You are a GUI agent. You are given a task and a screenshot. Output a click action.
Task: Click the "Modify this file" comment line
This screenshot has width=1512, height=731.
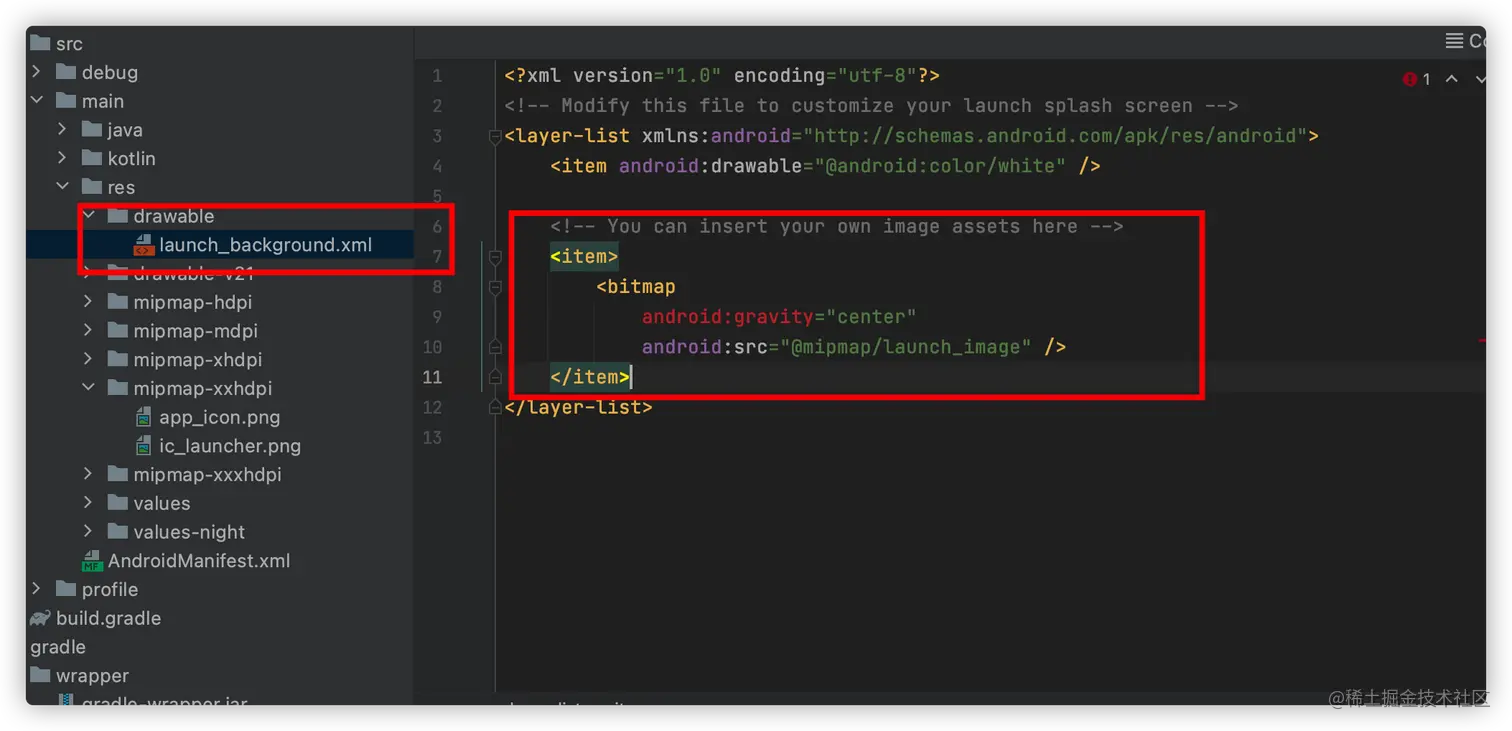pos(871,106)
